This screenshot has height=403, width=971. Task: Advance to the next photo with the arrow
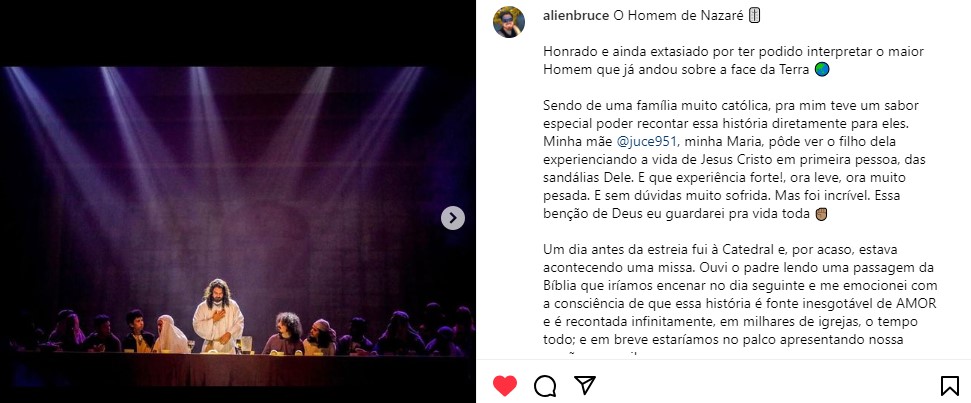(x=453, y=218)
